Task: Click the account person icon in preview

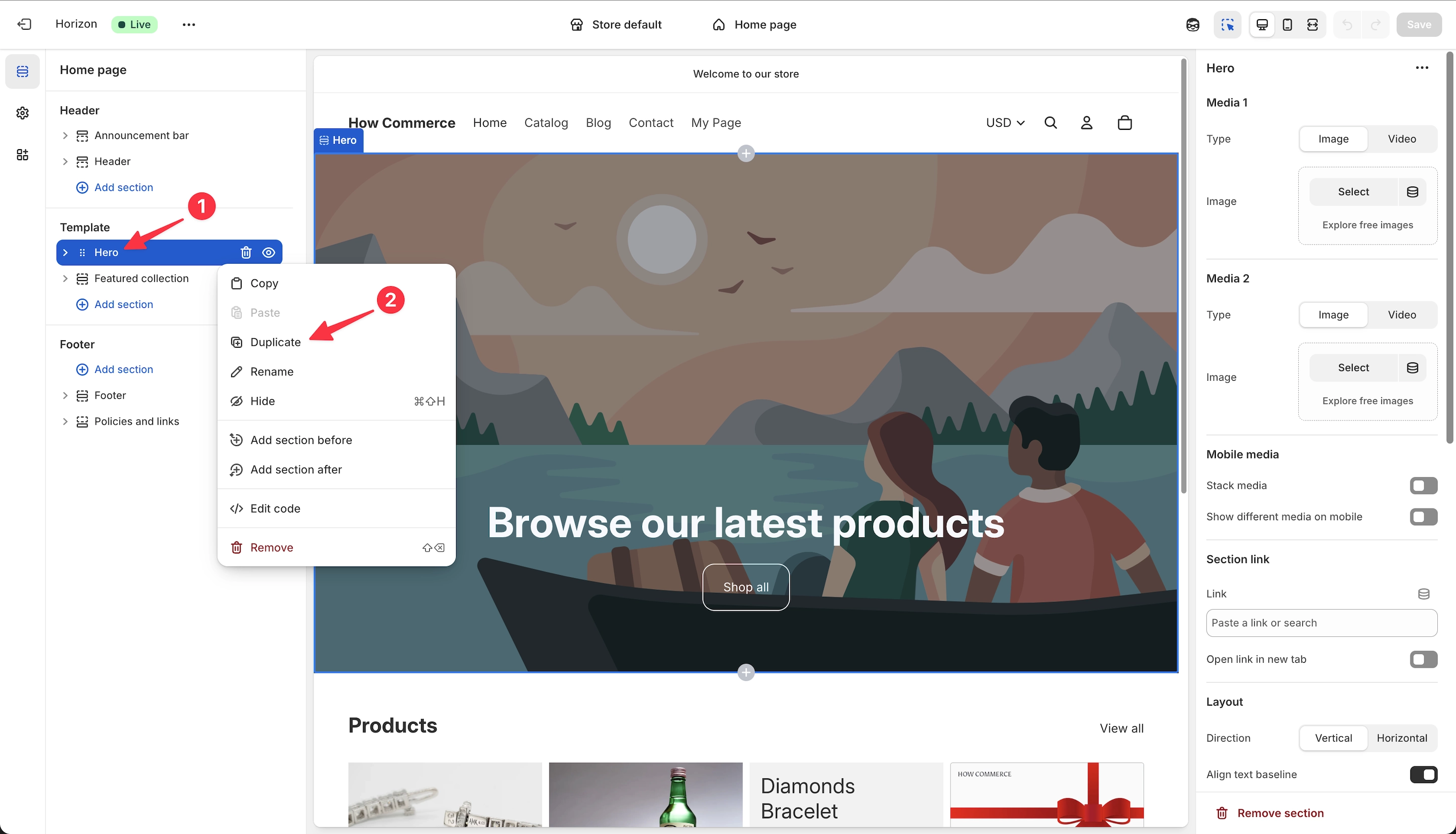Action: tap(1086, 123)
